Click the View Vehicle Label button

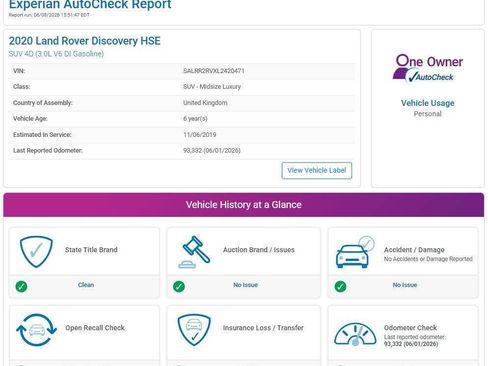317,170
